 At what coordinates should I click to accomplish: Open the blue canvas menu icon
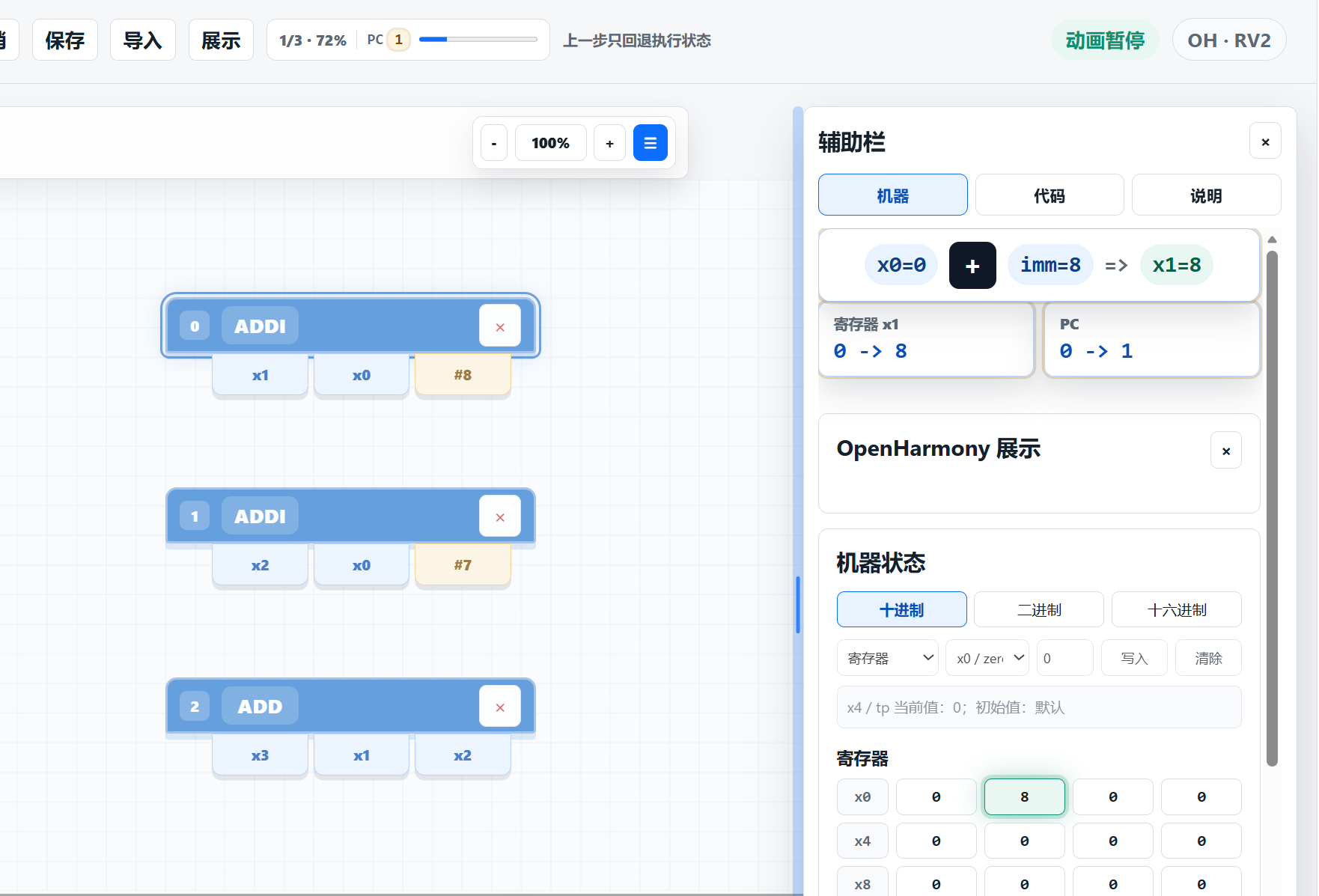[x=650, y=143]
